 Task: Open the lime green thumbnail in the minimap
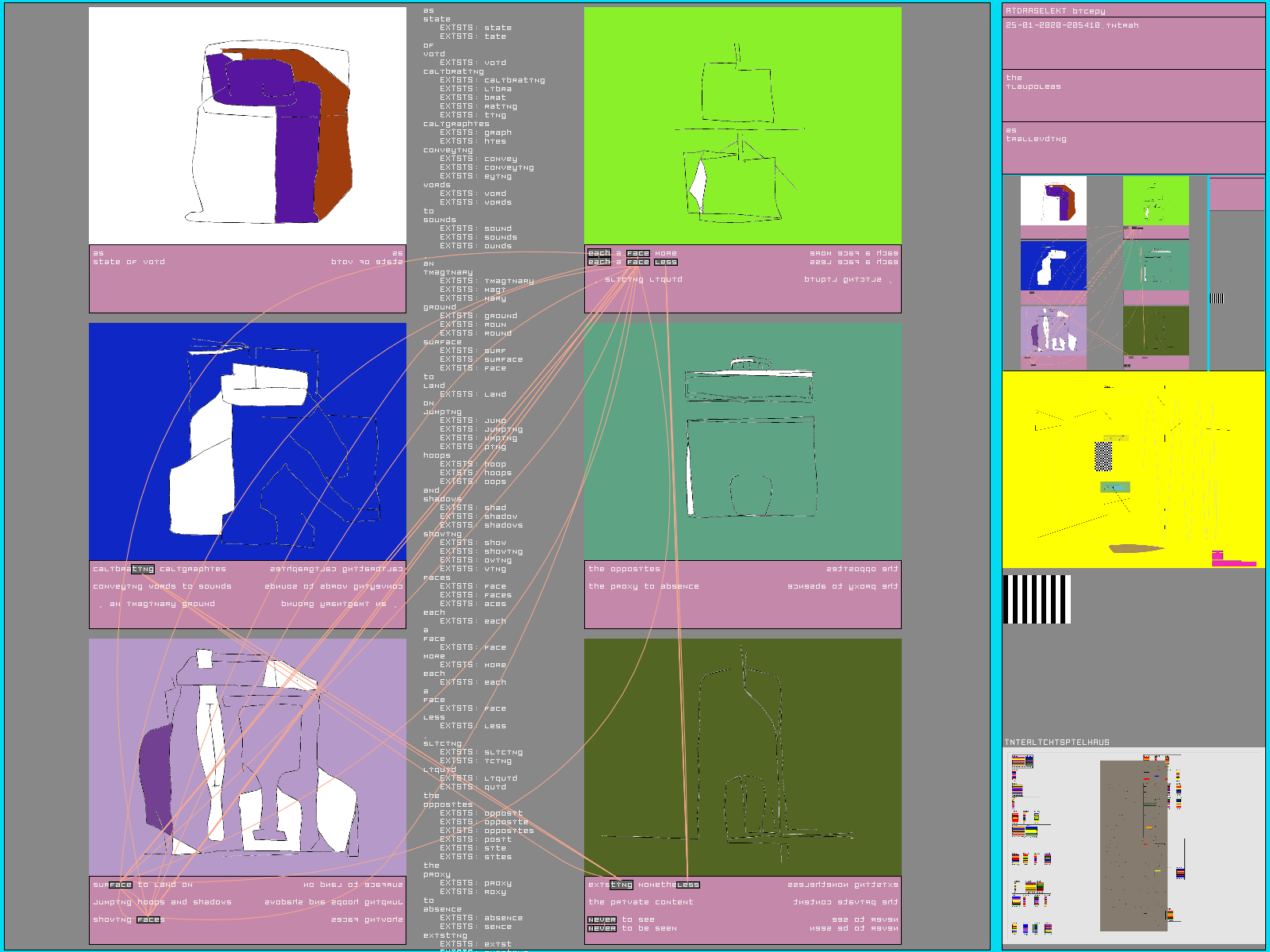point(1156,201)
